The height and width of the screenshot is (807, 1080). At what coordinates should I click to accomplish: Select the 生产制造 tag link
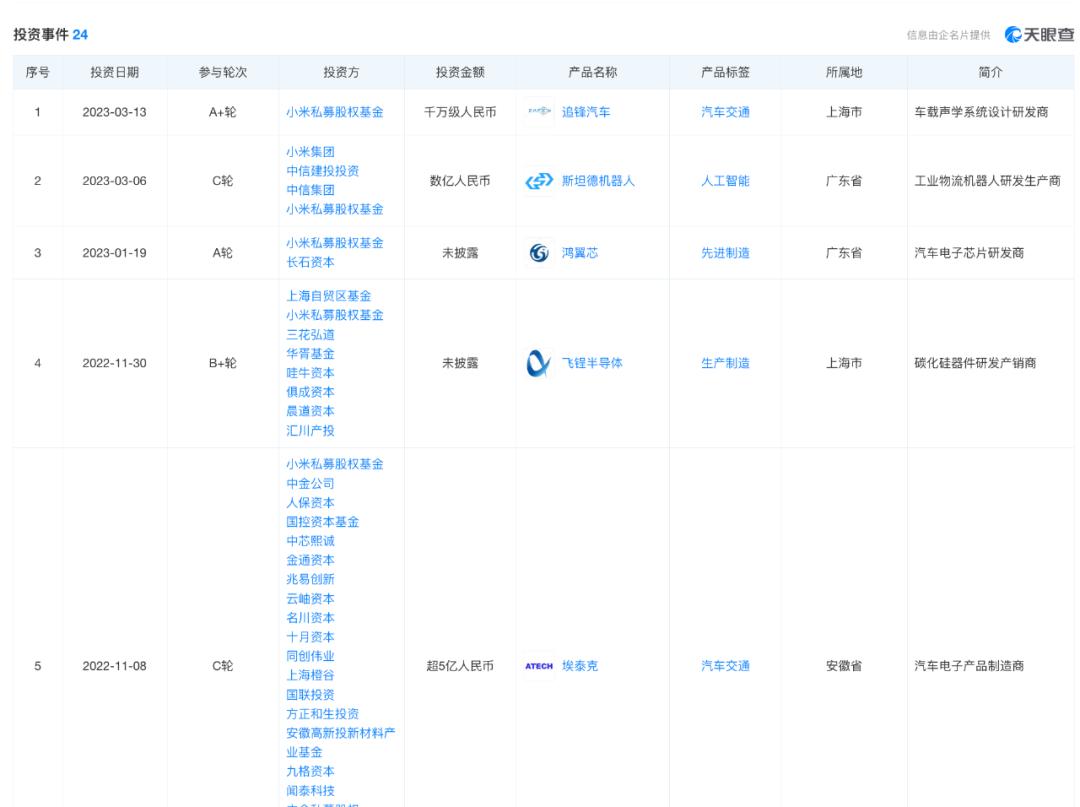click(725, 363)
